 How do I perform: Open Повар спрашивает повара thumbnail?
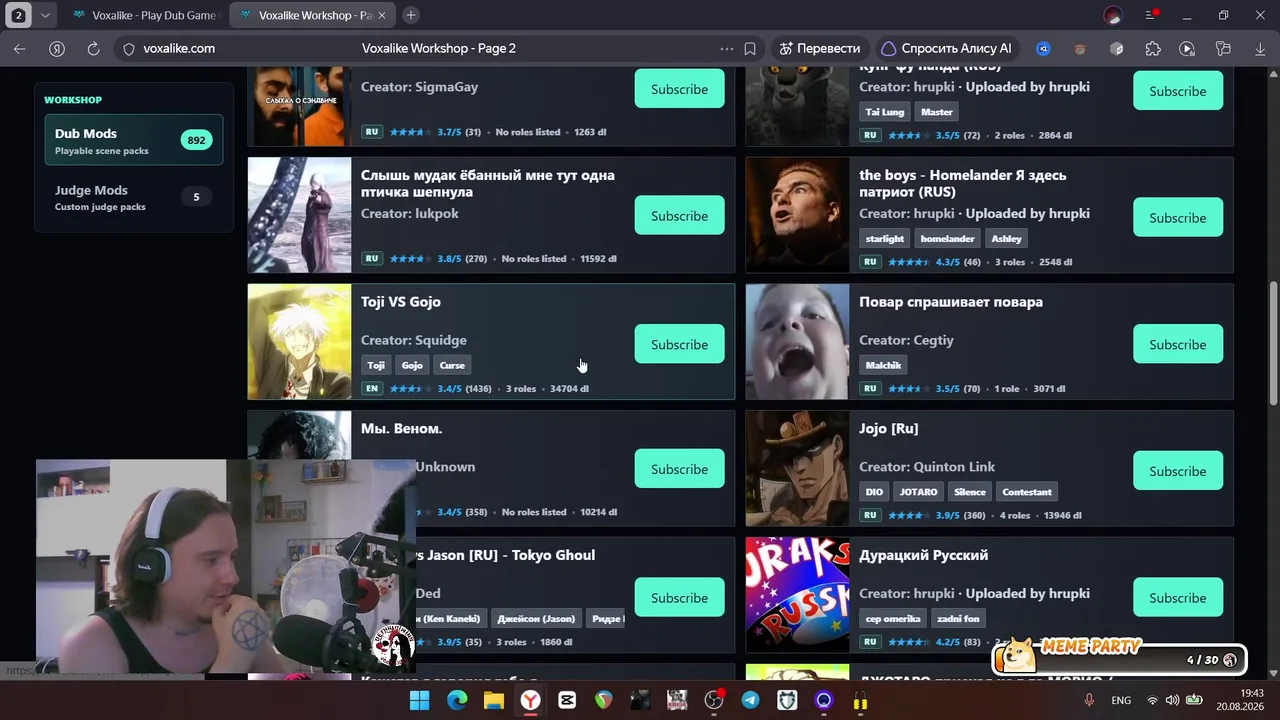click(x=797, y=342)
